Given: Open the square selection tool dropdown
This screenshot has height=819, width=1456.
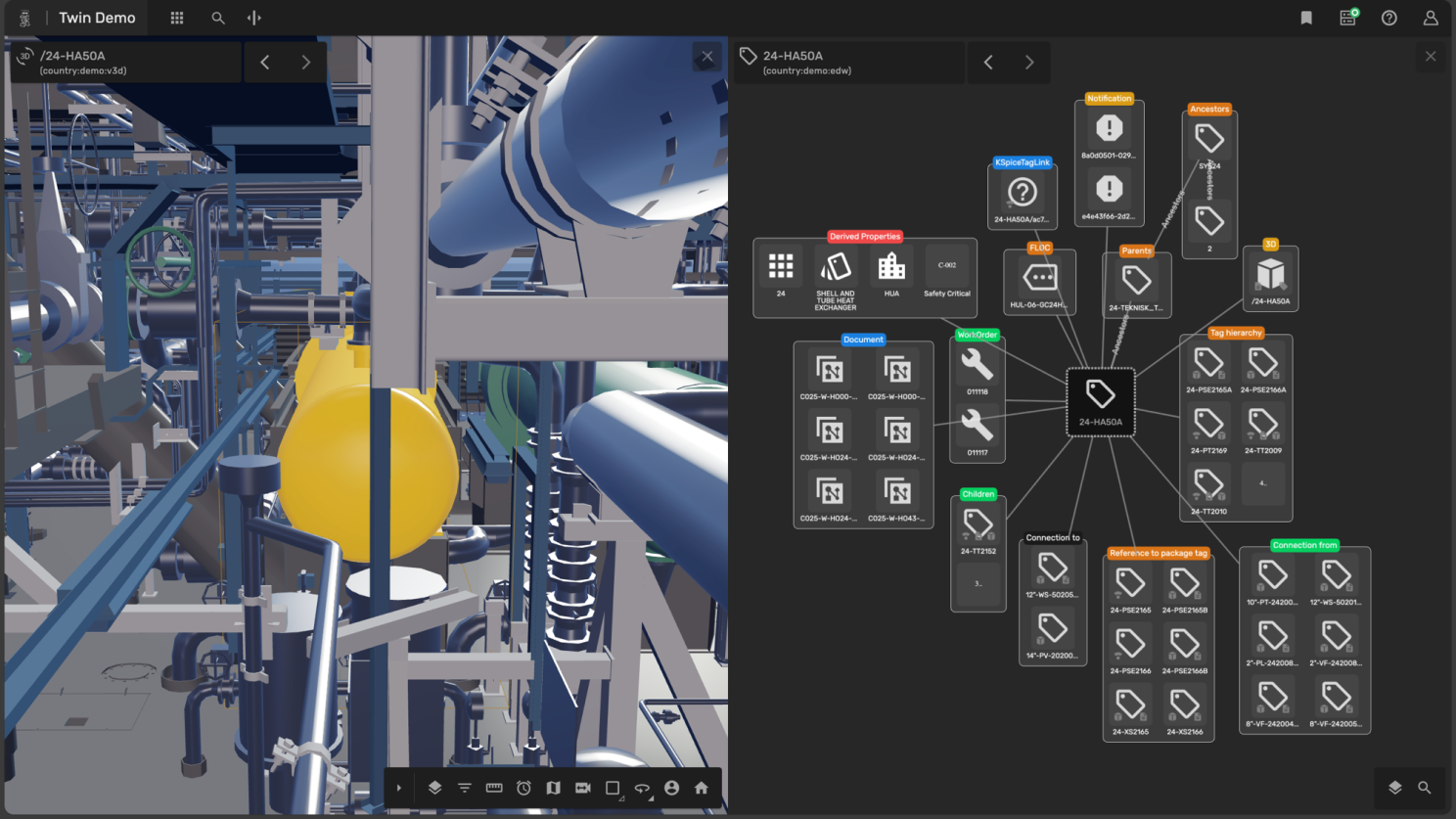Looking at the screenshot, I should (x=614, y=788).
